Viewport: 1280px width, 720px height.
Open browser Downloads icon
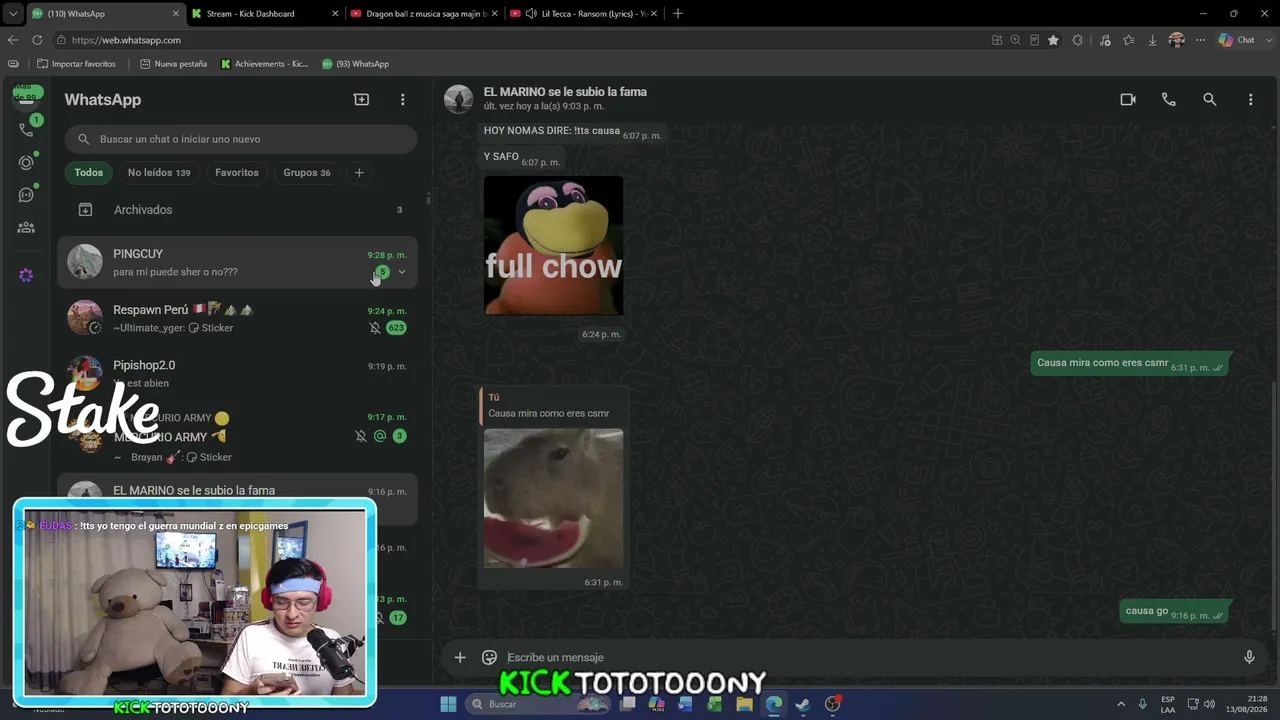pyautogui.click(x=1152, y=40)
